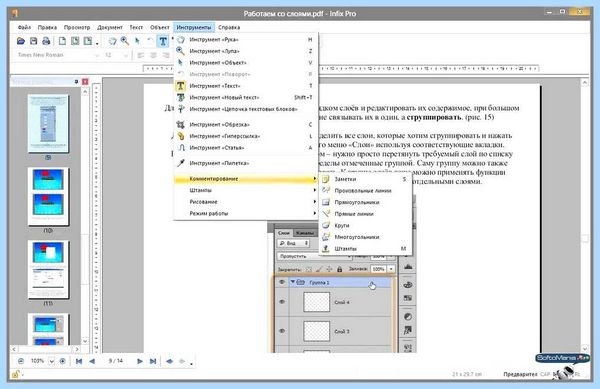Select the Object arrow tool toolbar icon

[137, 41]
